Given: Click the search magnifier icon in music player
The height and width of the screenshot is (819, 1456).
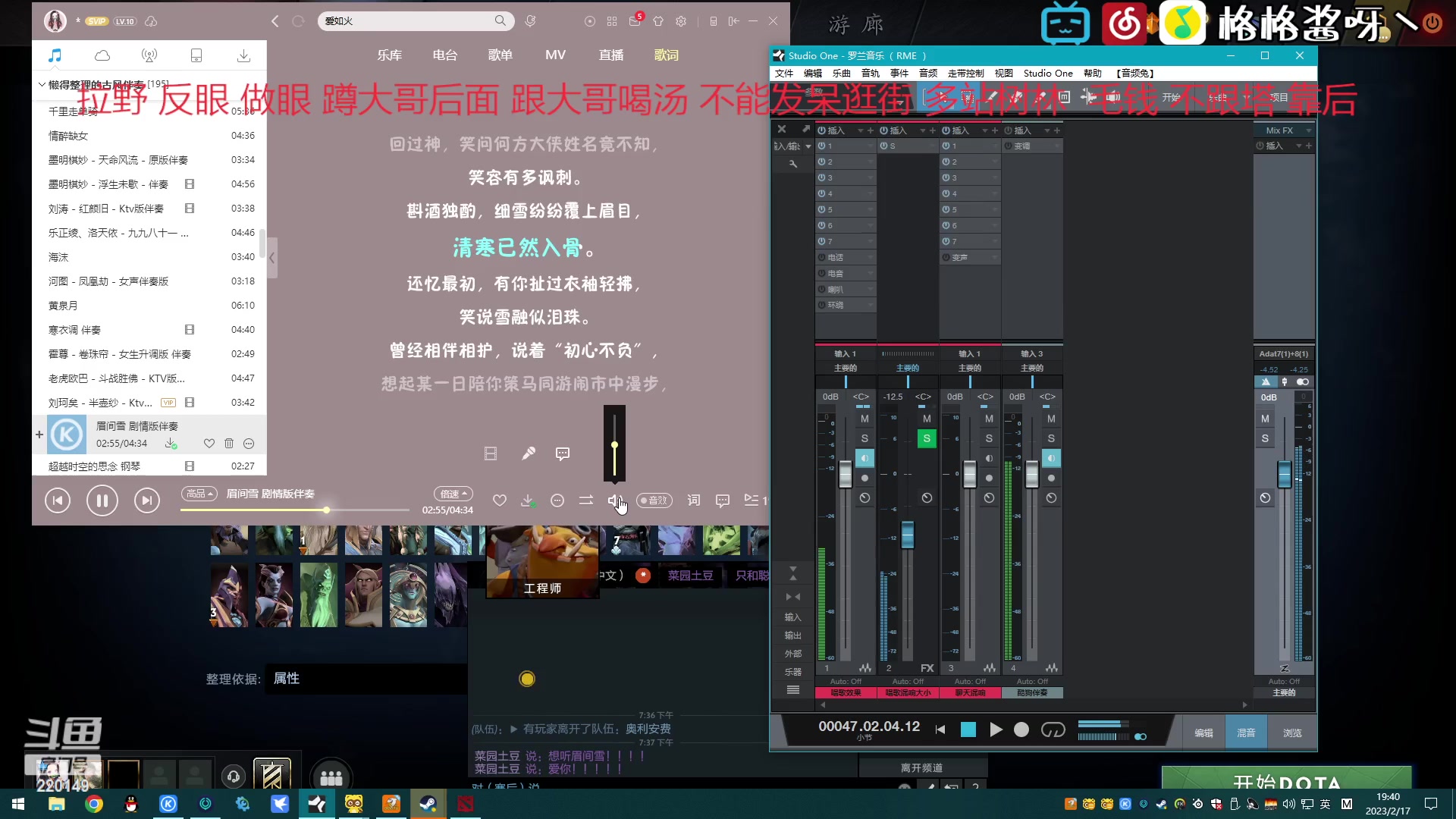Looking at the screenshot, I should [500, 21].
